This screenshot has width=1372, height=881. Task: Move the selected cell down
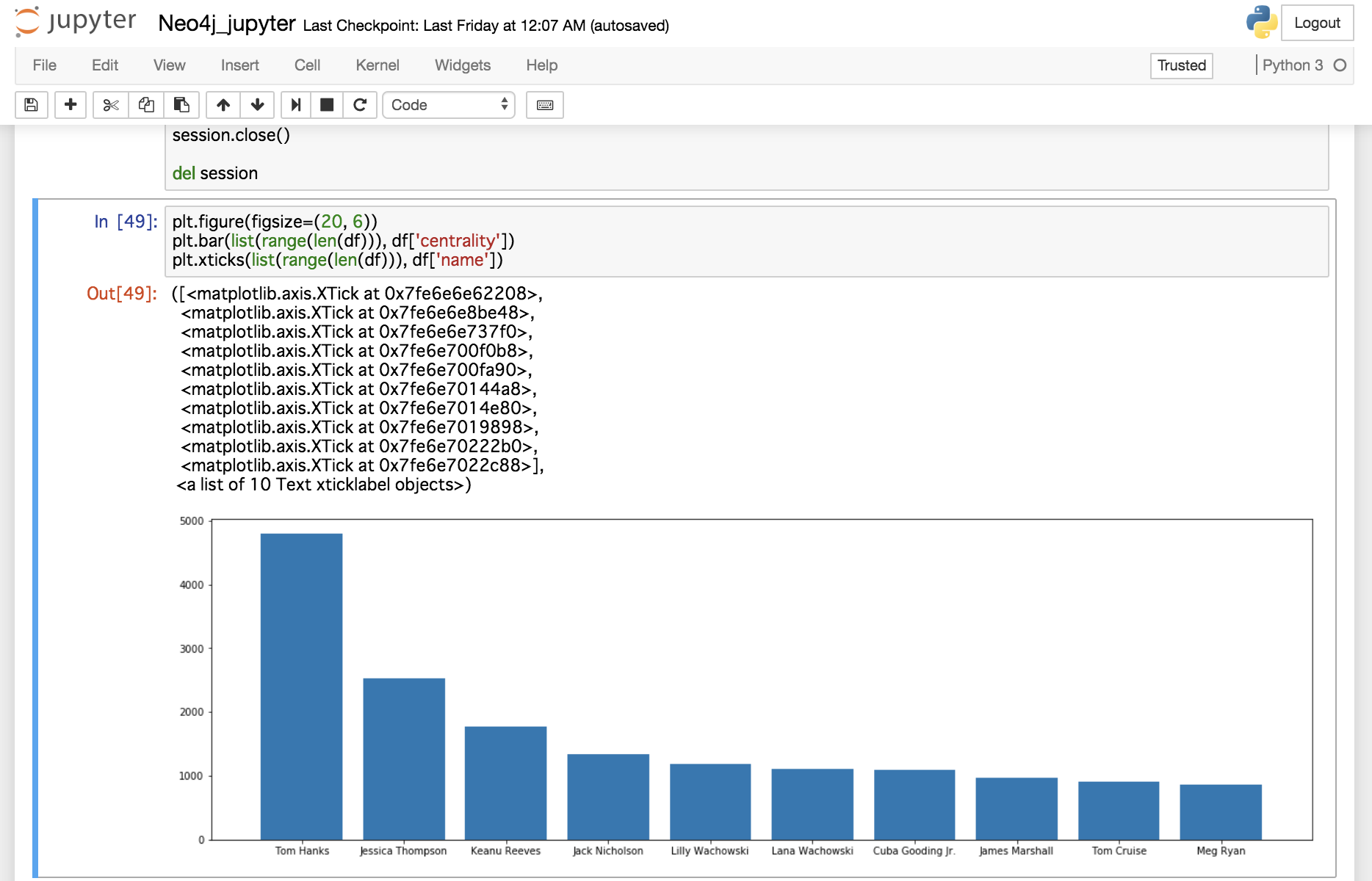click(257, 105)
